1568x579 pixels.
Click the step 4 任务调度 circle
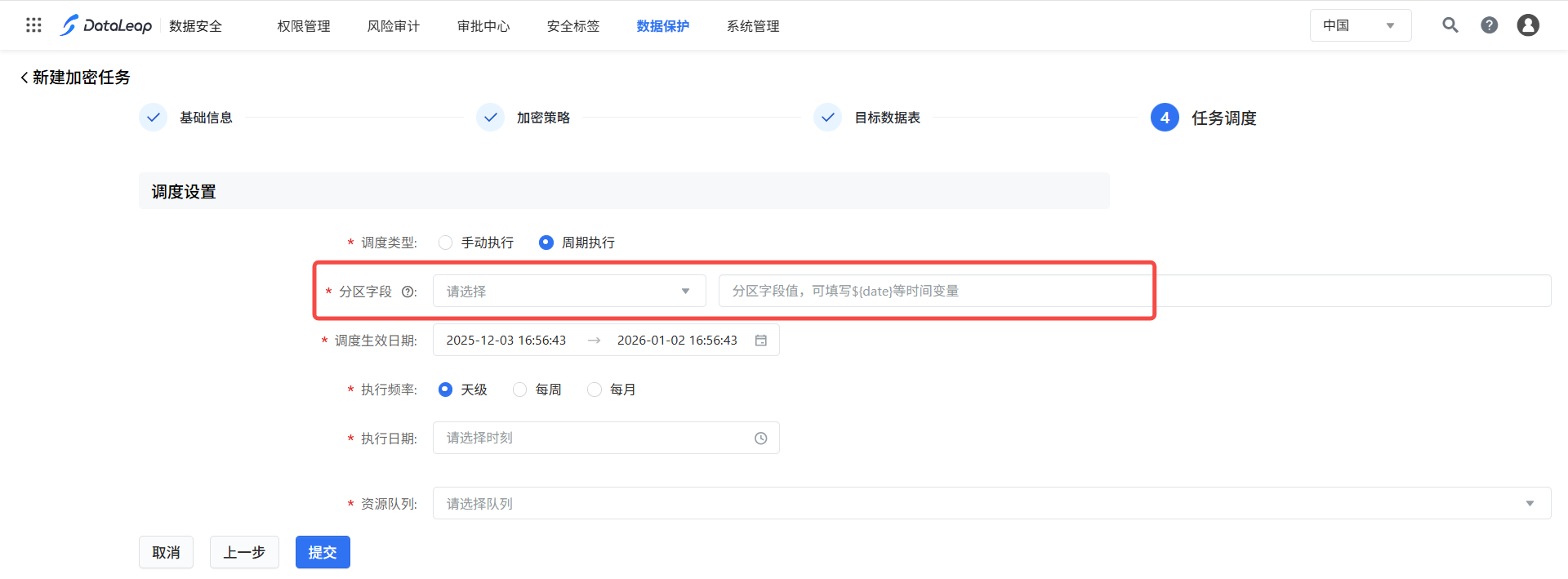(1165, 118)
